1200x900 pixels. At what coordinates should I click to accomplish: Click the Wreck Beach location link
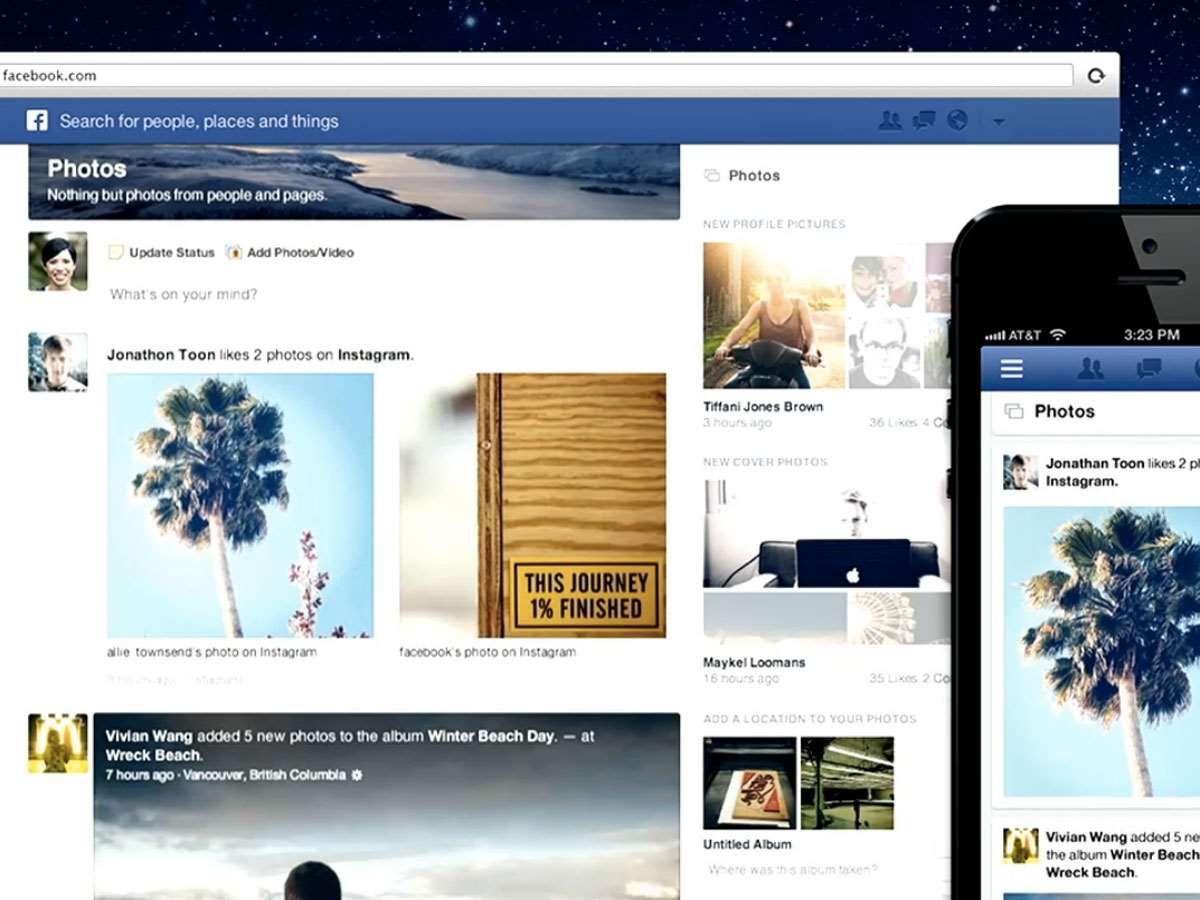pos(153,755)
